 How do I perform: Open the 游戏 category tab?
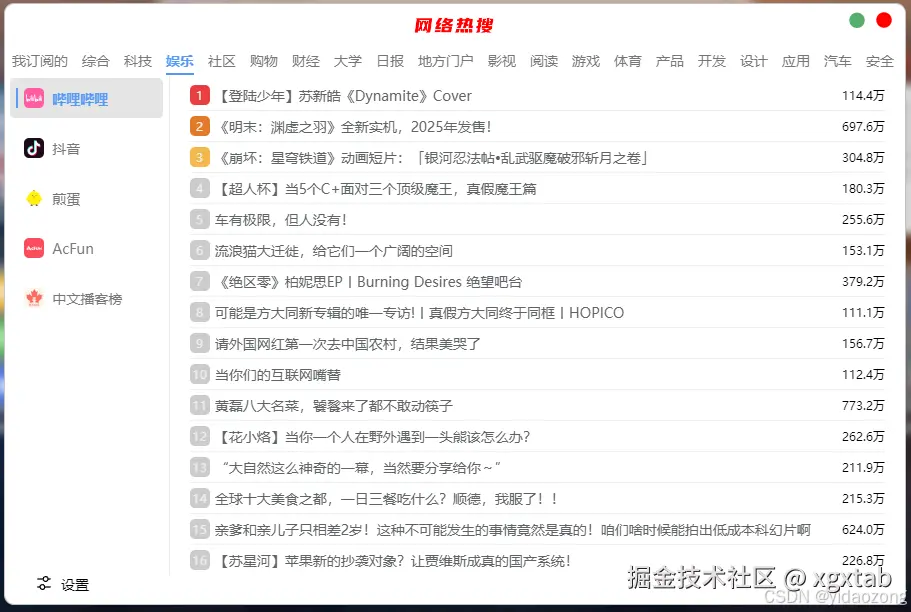tap(586, 61)
